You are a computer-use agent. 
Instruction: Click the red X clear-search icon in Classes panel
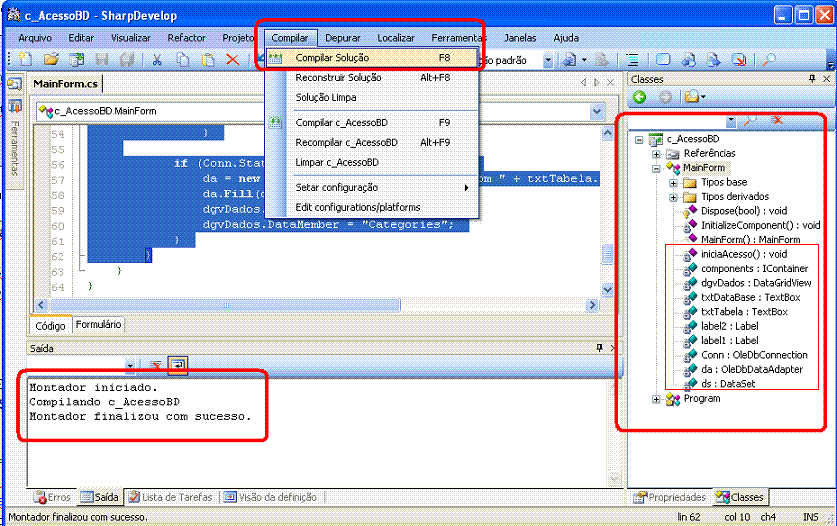pos(777,121)
